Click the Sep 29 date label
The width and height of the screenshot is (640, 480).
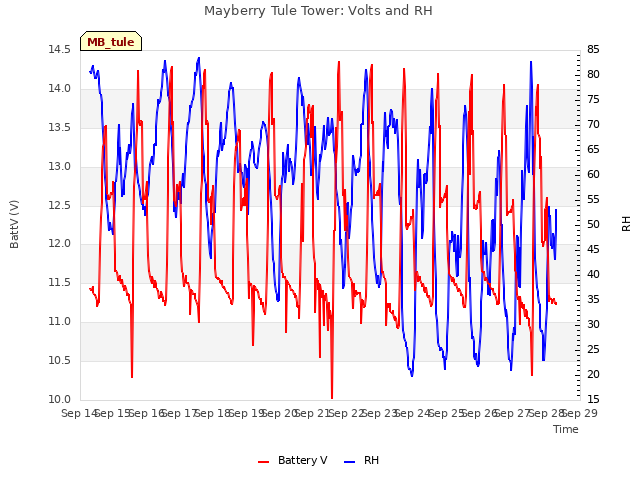pos(580,413)
